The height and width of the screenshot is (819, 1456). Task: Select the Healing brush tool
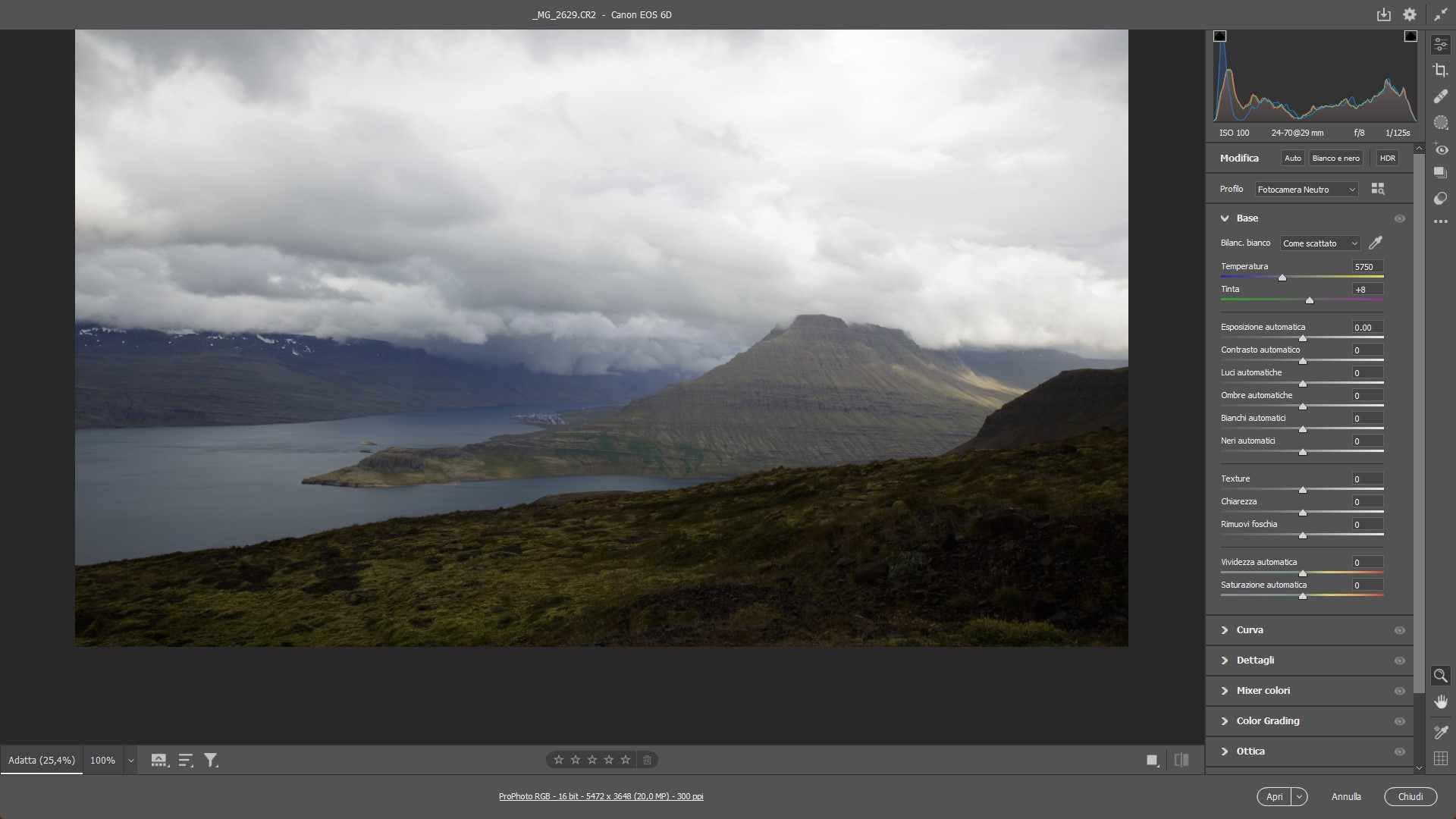(1441, 96)
